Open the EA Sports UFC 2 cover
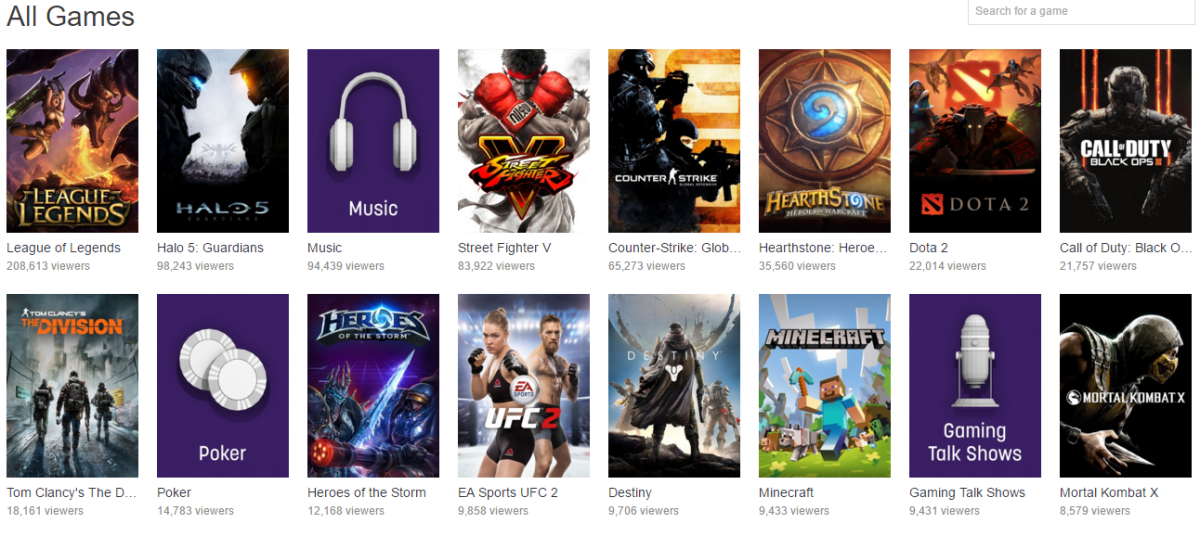Viewport: 1200px width, 536px height. tap(524, 386)
